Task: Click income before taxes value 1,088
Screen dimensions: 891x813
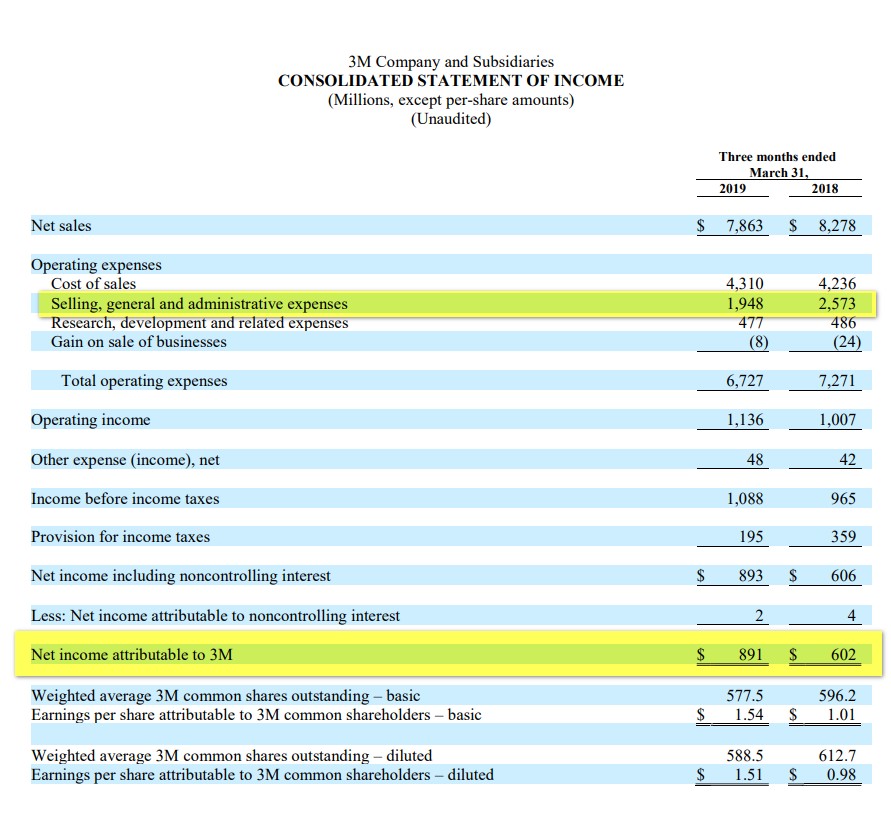Action: (744, 498)
